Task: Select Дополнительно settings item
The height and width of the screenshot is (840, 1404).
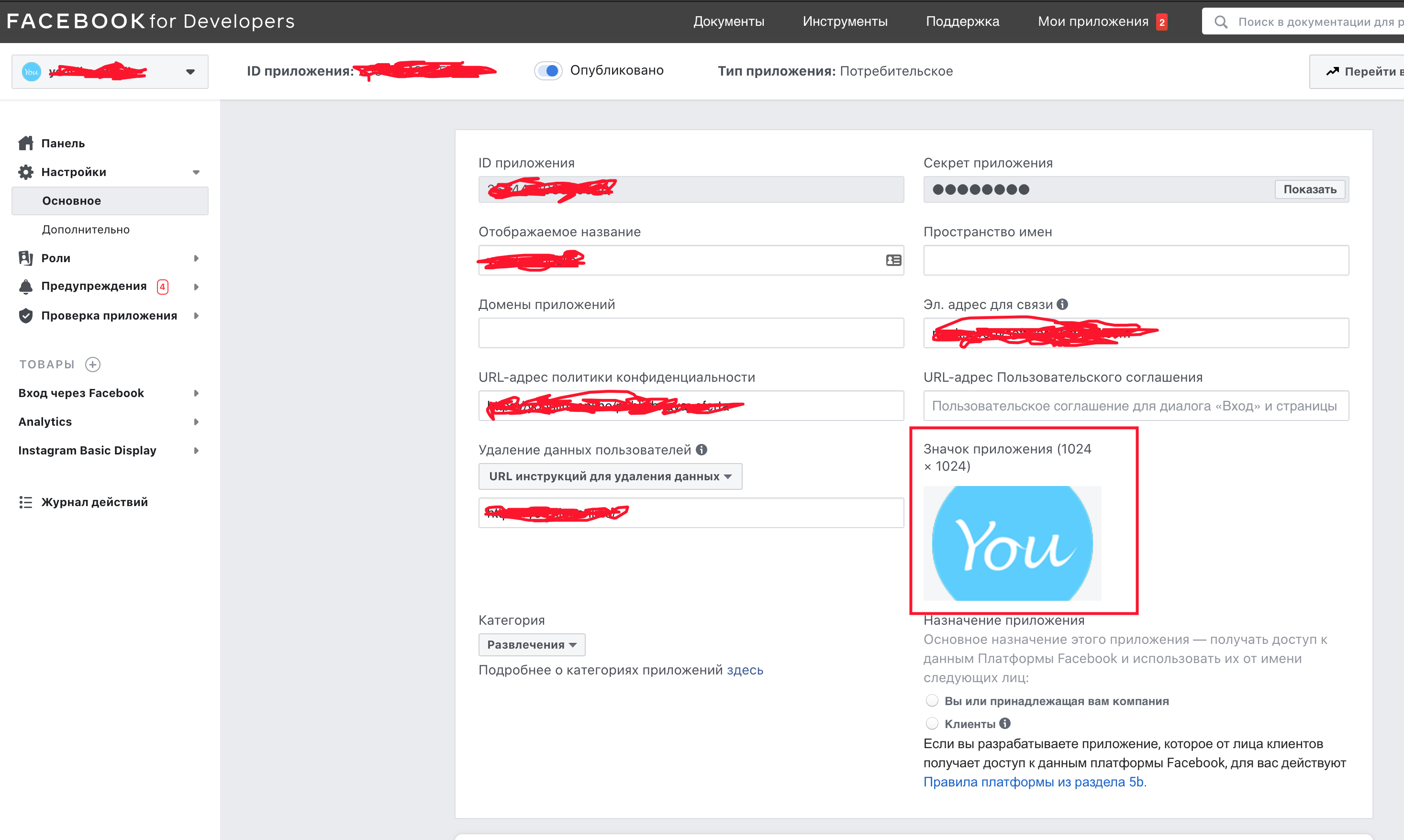Action: coord(86,230)
